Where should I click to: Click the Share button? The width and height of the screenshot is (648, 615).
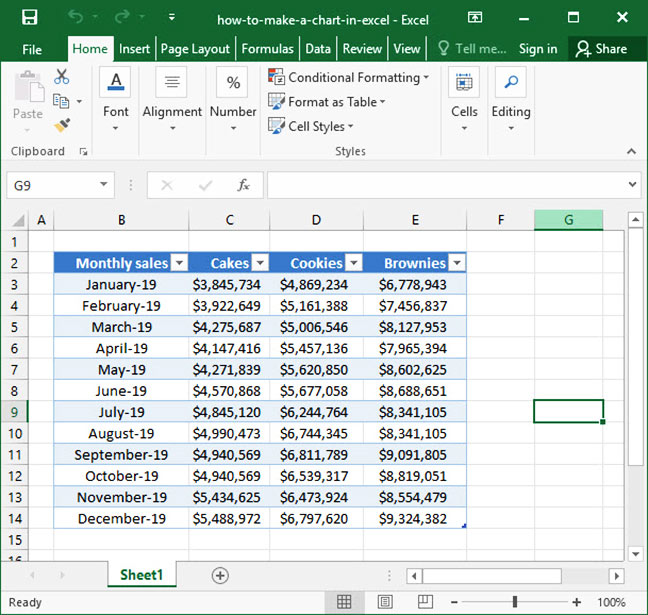click(x=601, y=49)
